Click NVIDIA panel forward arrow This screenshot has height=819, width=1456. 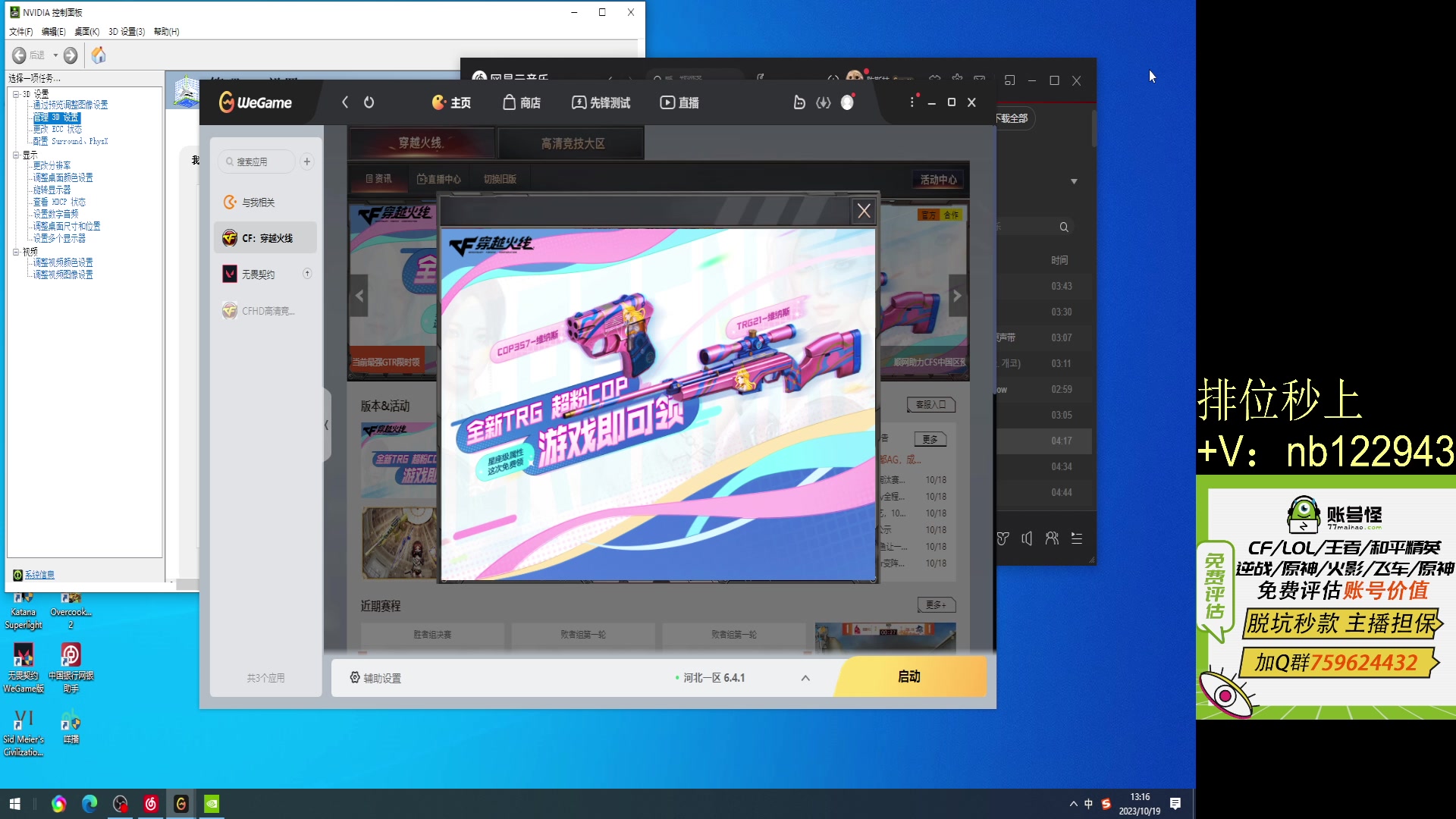71,55
